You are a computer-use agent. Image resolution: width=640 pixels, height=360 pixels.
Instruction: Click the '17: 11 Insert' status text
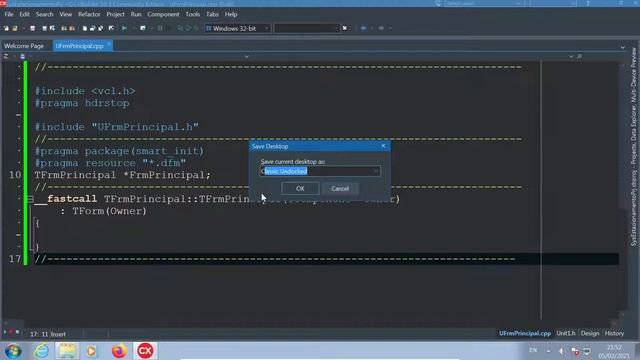tap(48, 334)
